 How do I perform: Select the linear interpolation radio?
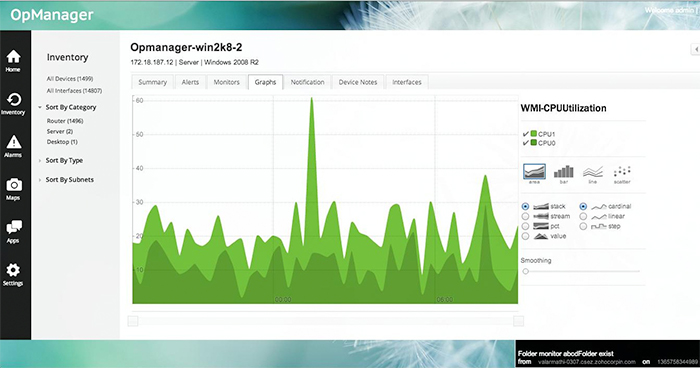click(583, 216)
